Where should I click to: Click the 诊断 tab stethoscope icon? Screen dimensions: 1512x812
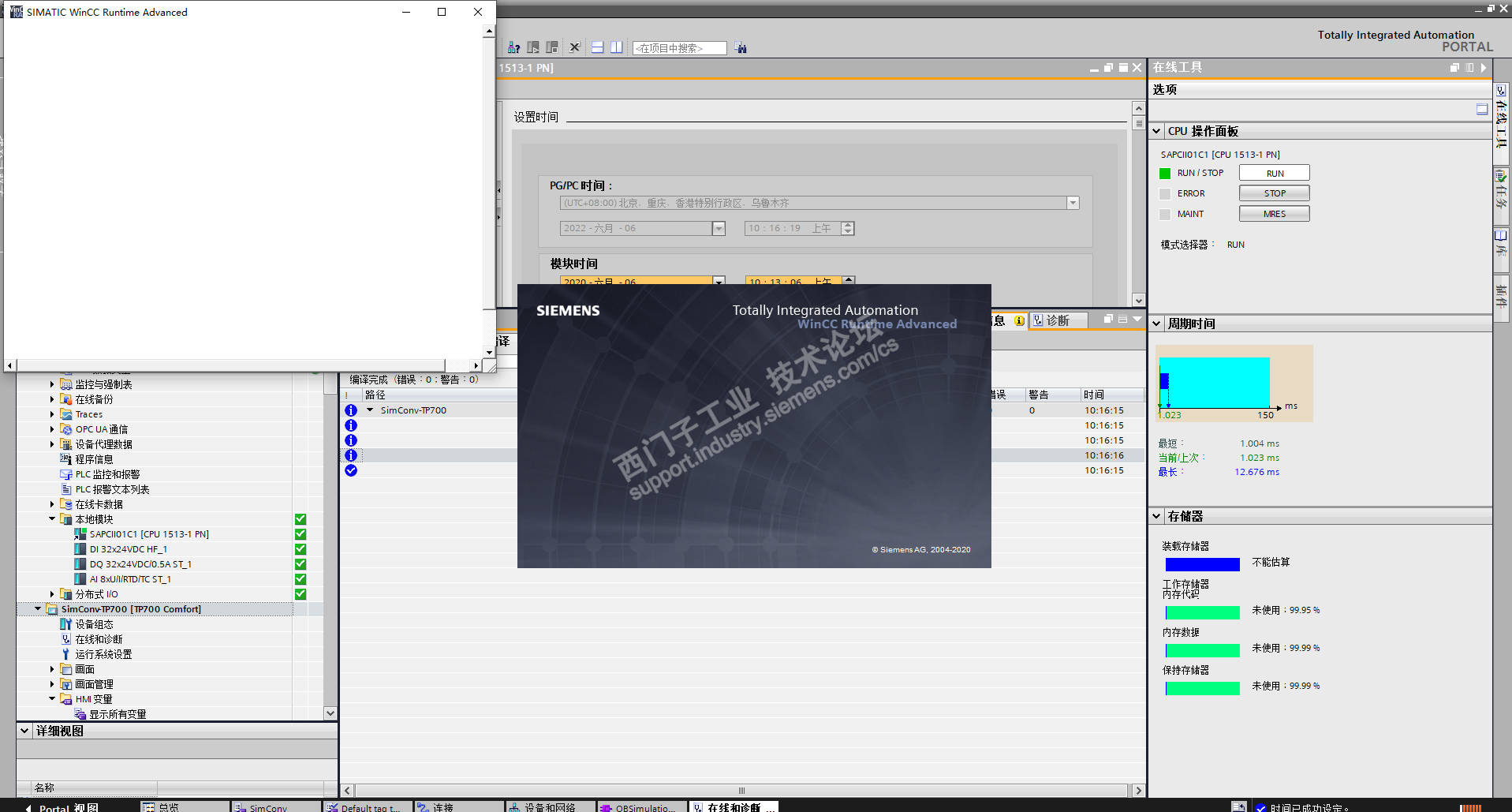click(1038, 320)
